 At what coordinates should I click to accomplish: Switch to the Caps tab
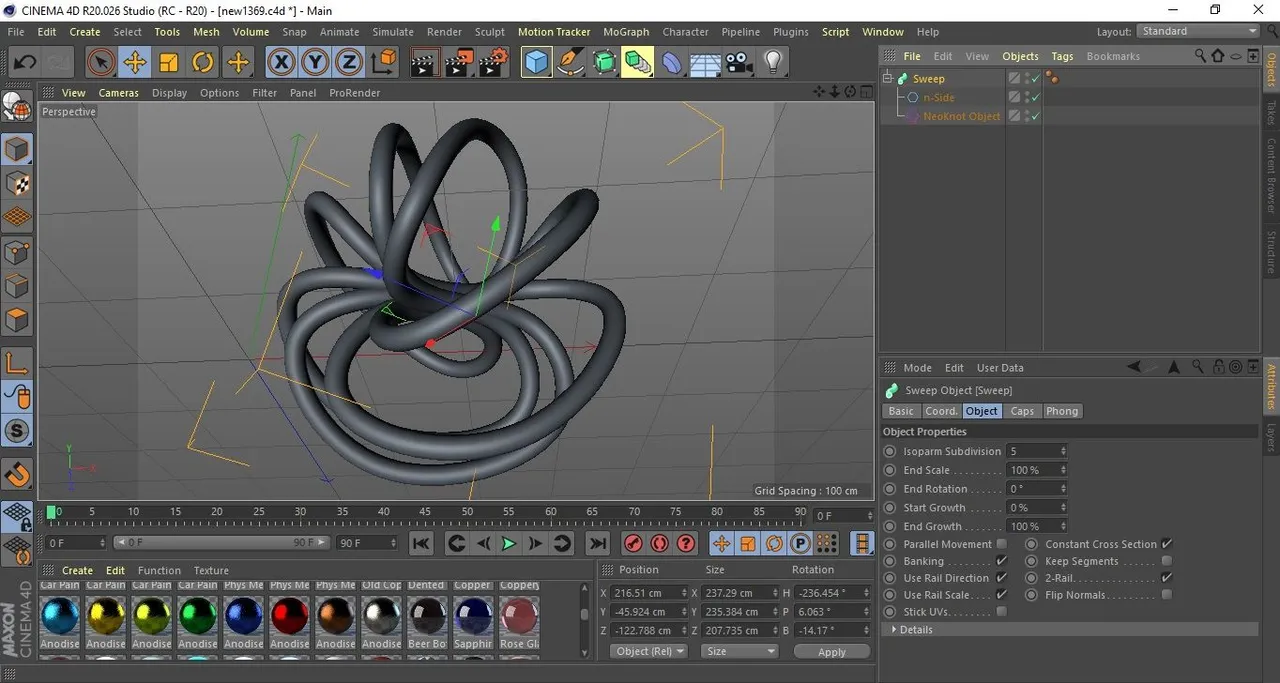1022,411
